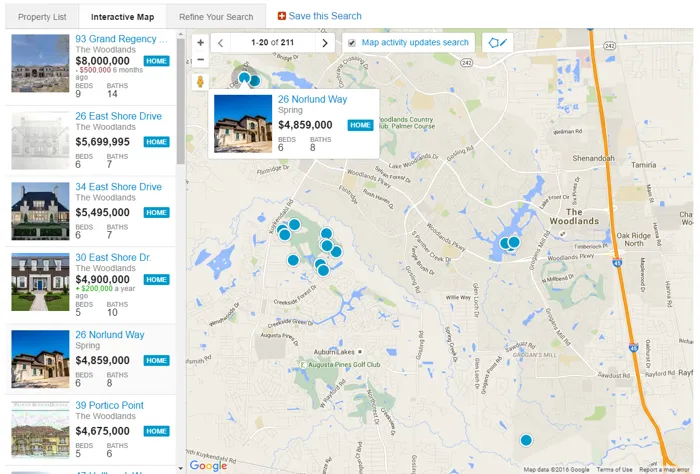Open 30 East Shore Dr. listing title
700x474 pixels.
tap(113, 258)
